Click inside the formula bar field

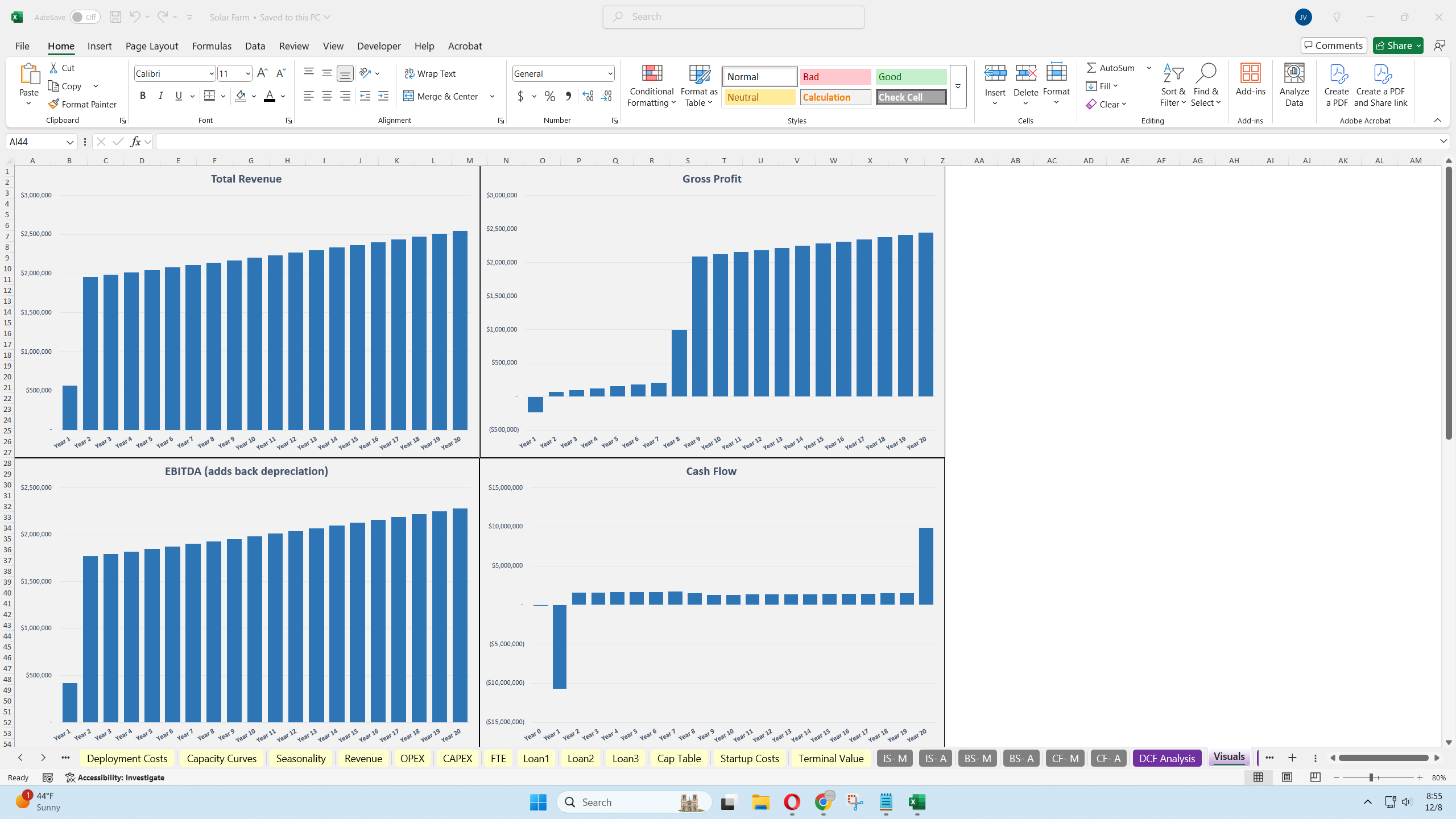tap(796, 142)
